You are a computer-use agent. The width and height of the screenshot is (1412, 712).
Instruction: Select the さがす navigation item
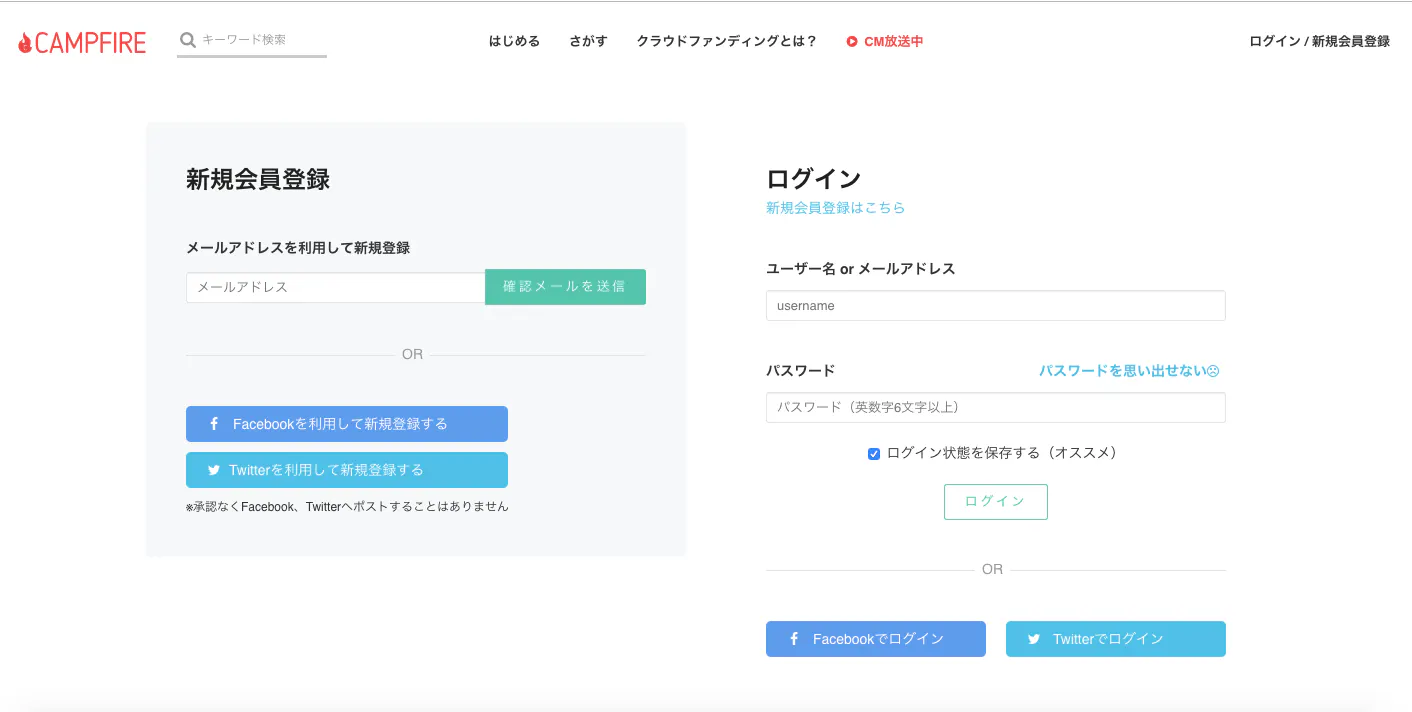(588, 41)
